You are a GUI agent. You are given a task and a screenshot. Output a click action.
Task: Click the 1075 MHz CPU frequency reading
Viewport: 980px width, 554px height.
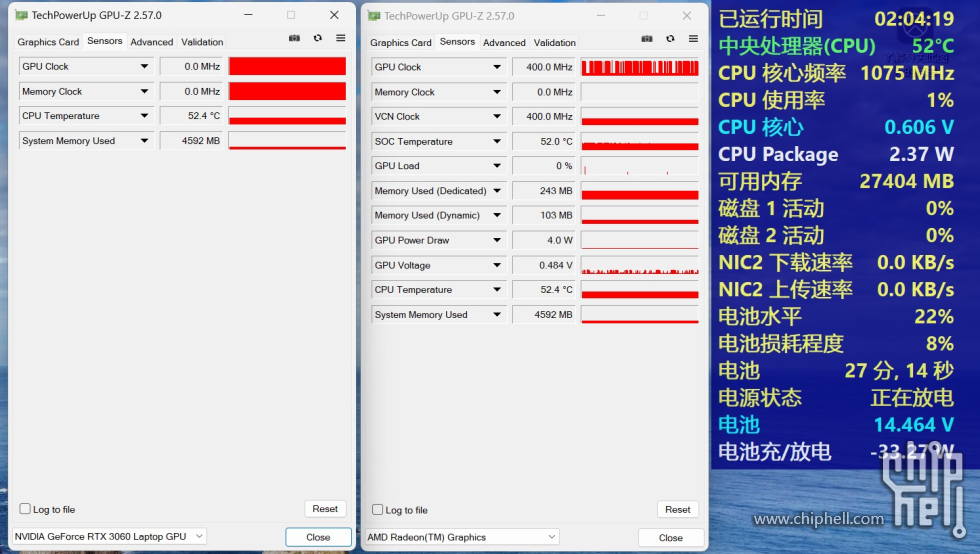point(907,73)
